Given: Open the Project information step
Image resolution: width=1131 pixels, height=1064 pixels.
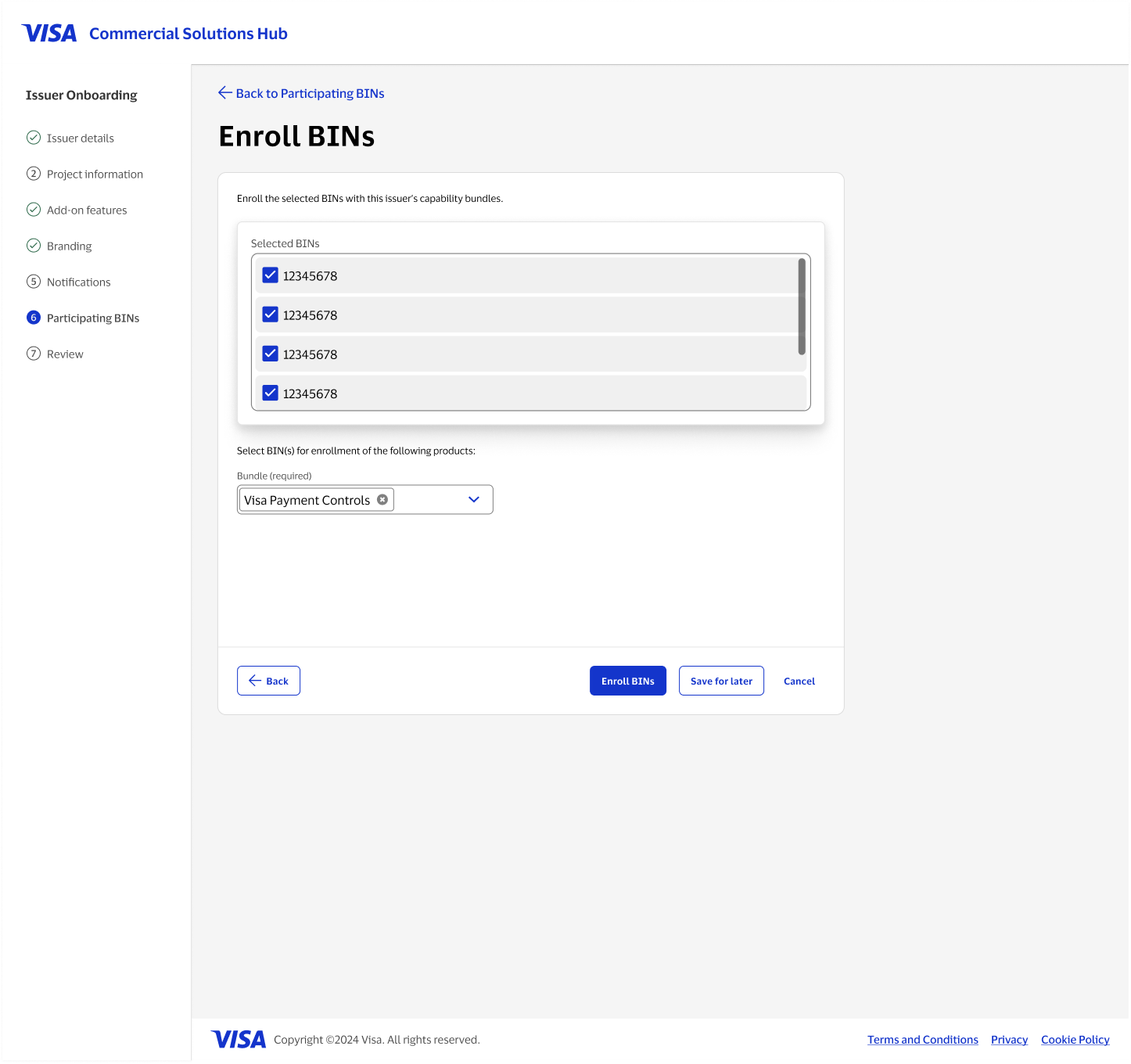Looking at the screenshot, I should 95,174.
